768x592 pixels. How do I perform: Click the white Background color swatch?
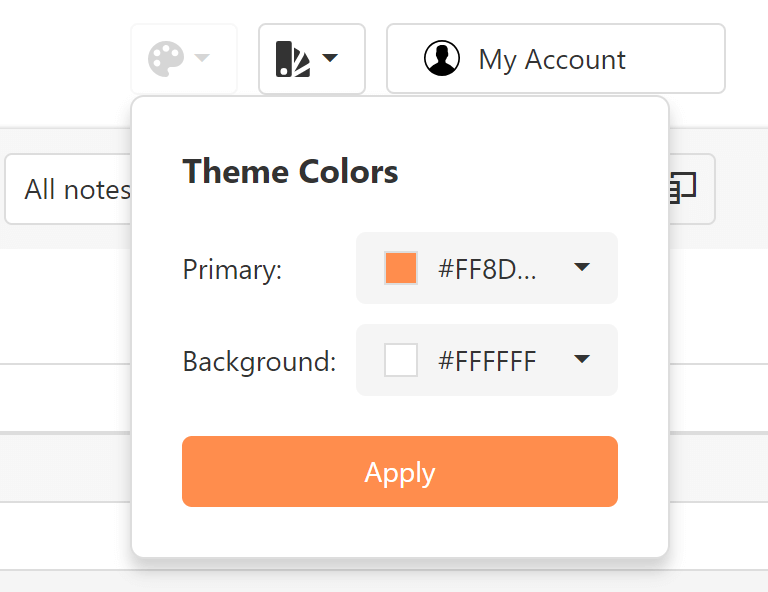click(x=401, y=360)
